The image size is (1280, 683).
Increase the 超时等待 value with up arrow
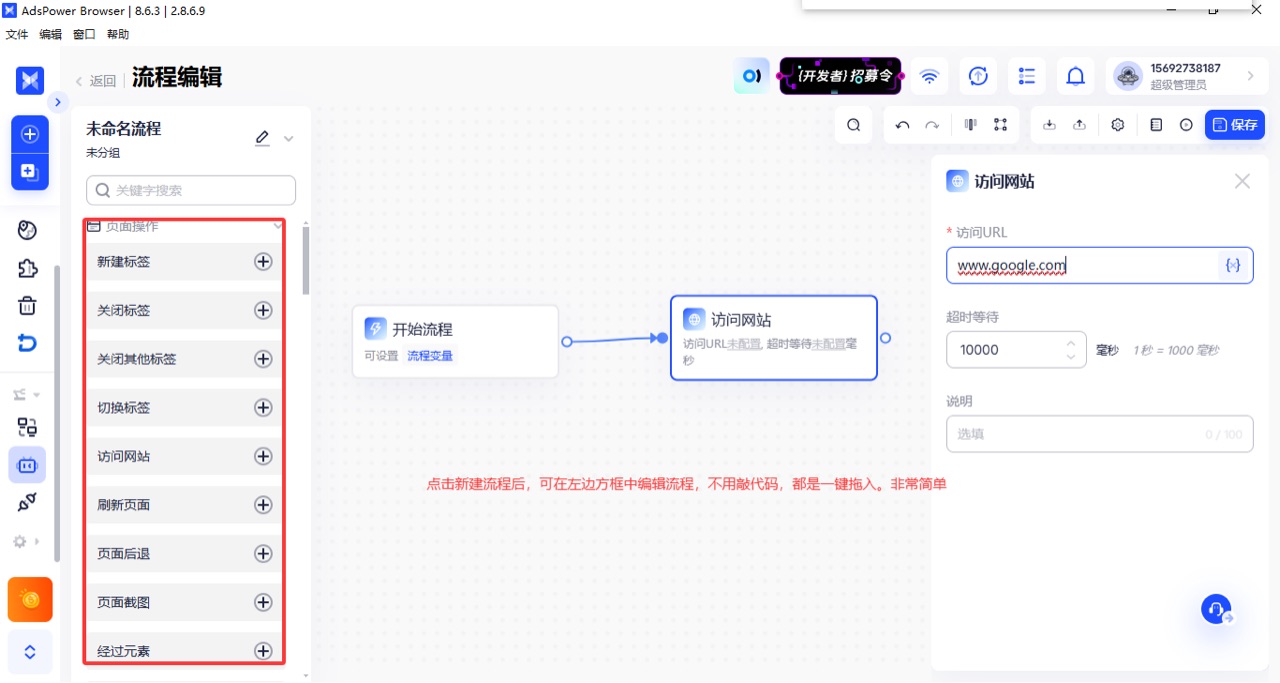click(1071, 343)
